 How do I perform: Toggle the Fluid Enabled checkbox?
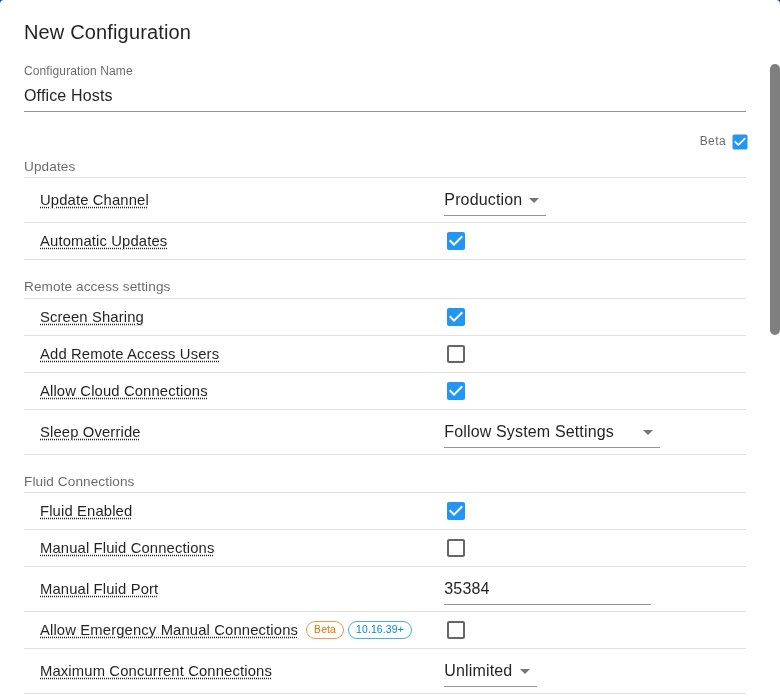click(456, 511)
